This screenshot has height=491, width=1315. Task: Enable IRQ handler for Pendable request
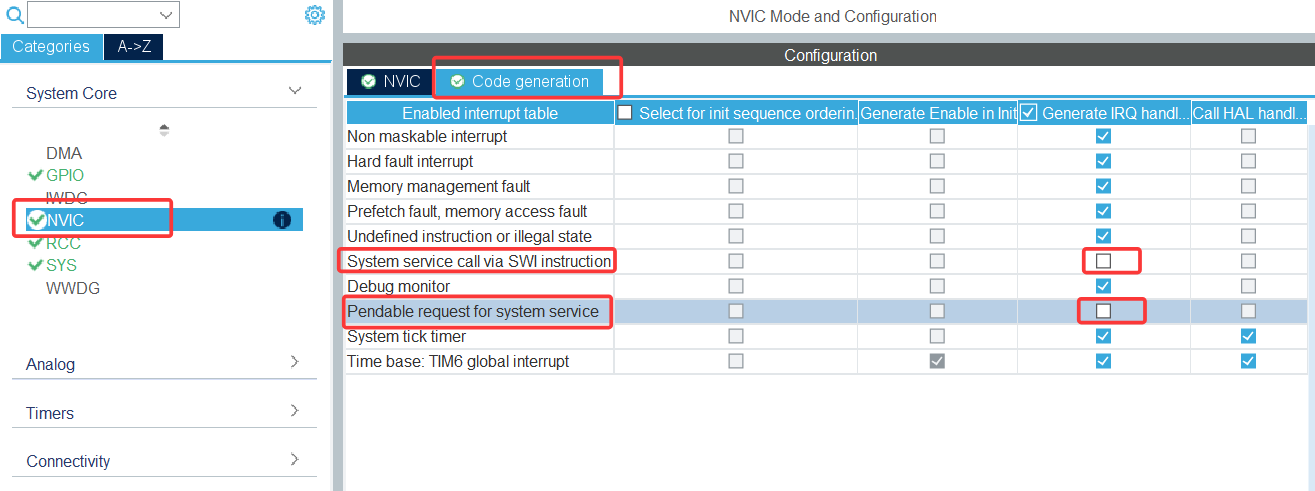tap(1103, 311)
